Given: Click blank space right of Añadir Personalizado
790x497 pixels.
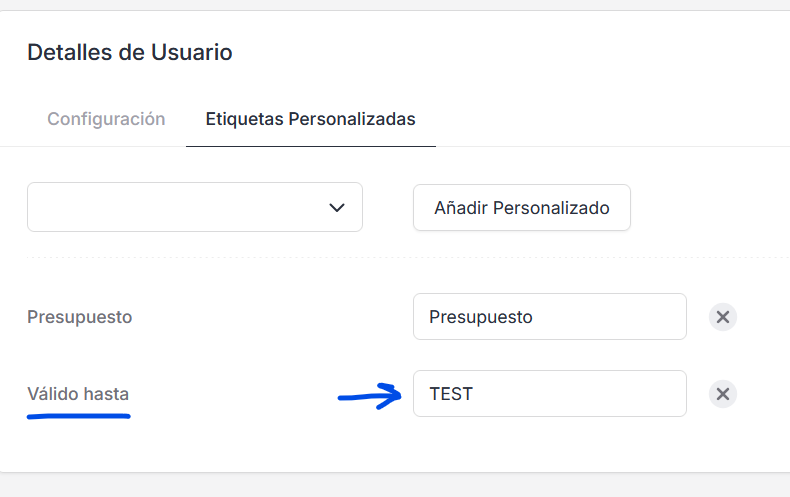Looking at the screenshot, I should click(x=710, y=208).
